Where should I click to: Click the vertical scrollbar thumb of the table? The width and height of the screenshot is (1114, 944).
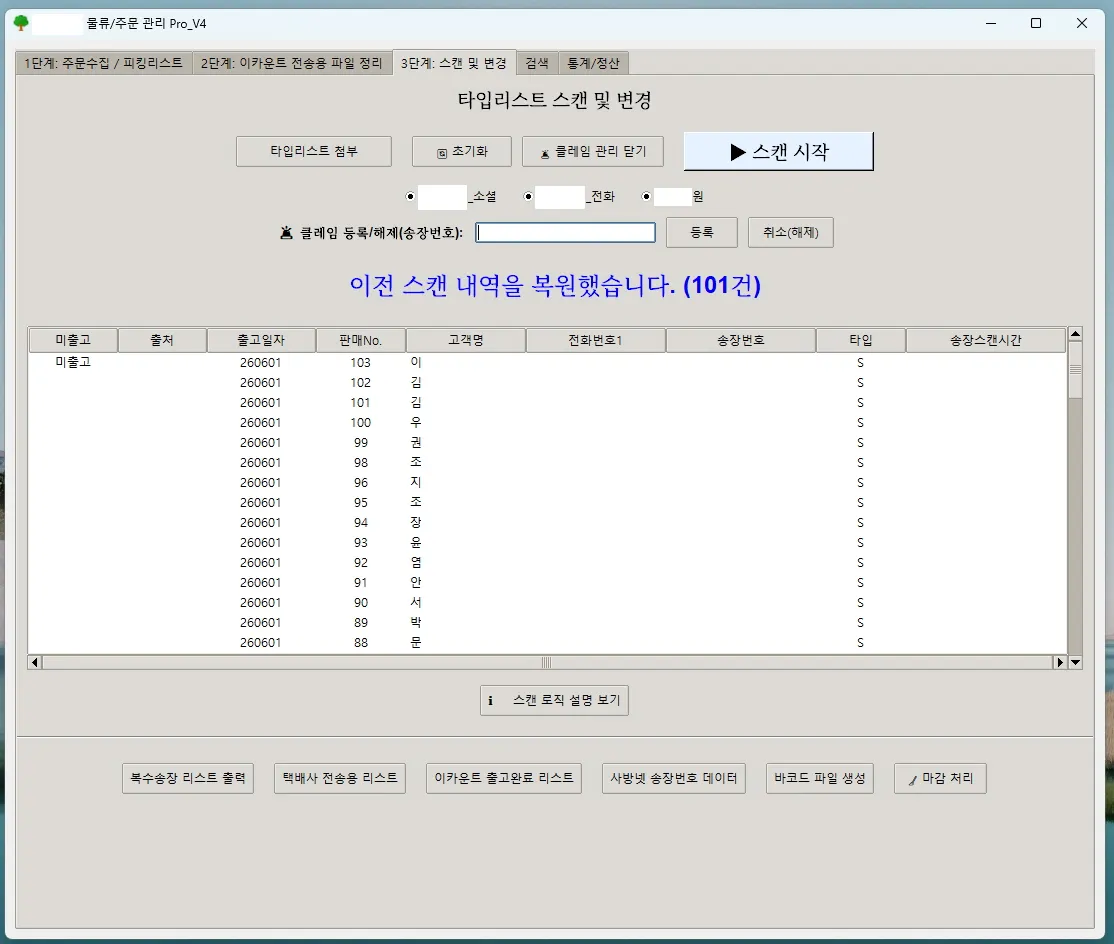(x=1075, y=369)
